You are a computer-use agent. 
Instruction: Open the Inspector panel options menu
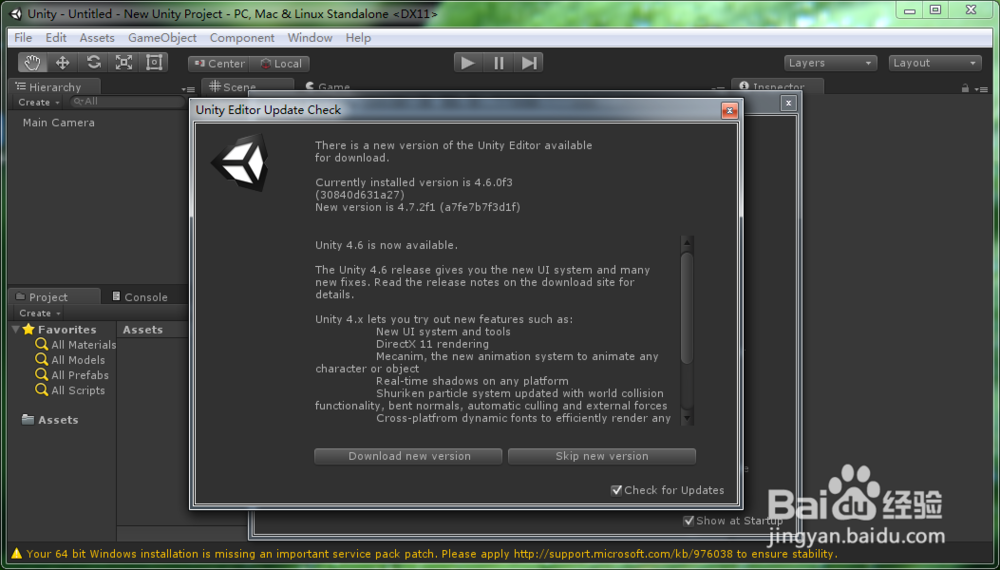coord(983,89)
